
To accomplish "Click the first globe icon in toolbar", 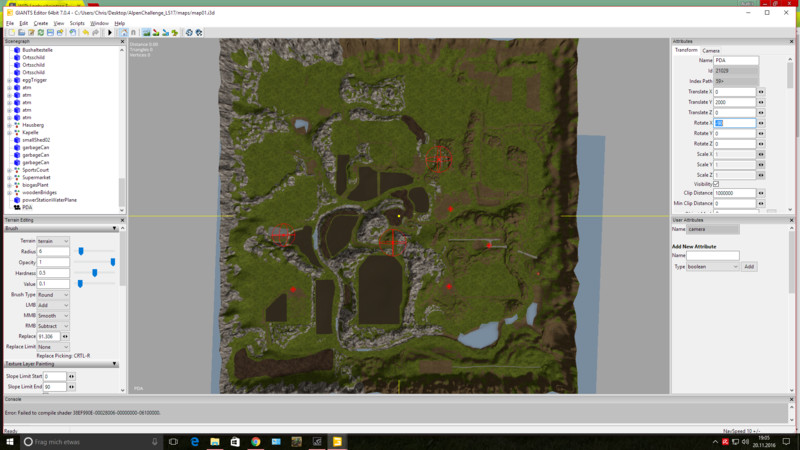I will tap(189, 33).
